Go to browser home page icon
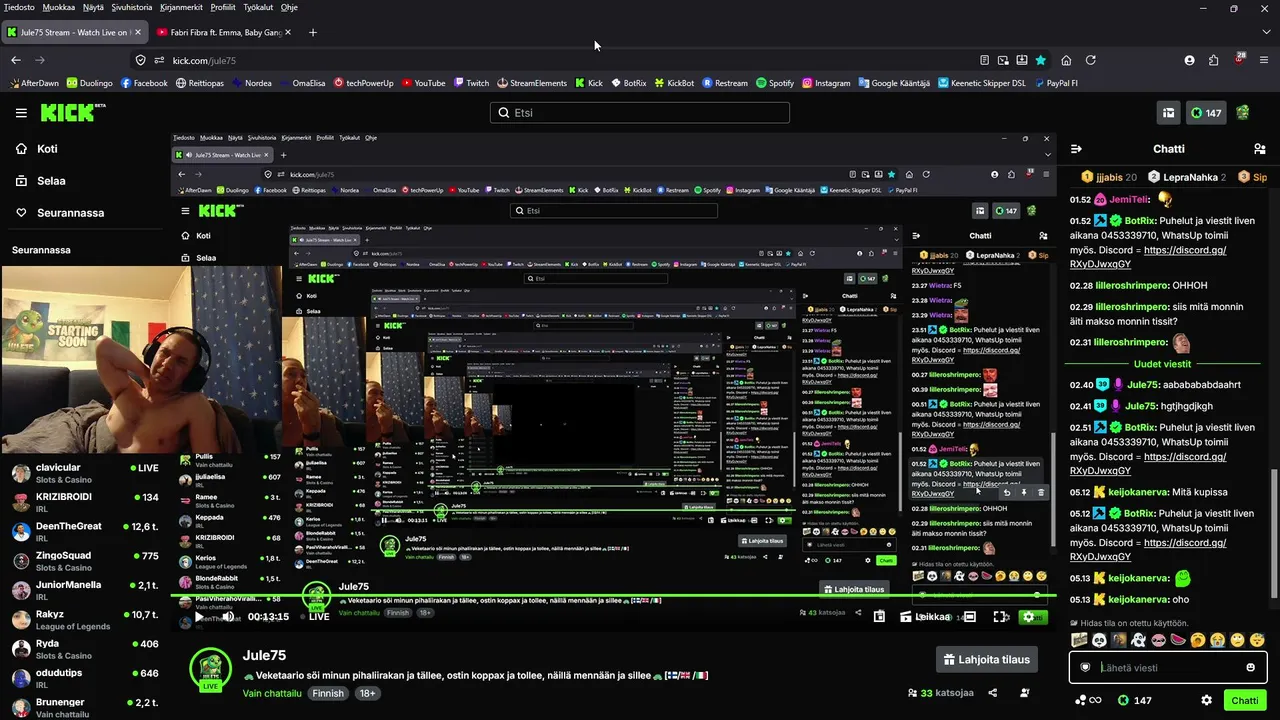This screenshot has width=1280, height=720. tap(1066, 60)
